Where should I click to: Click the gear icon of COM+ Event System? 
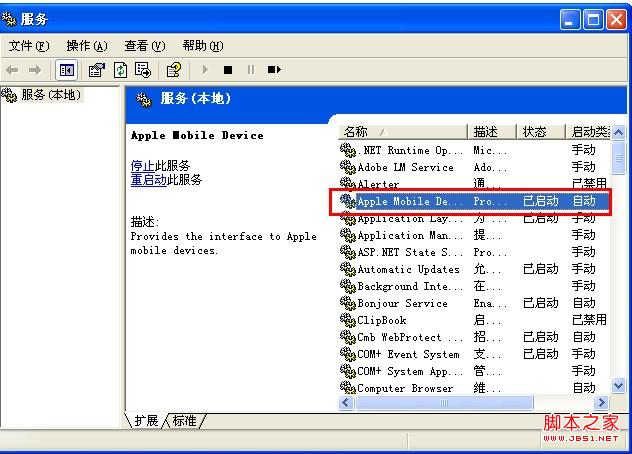pyautogui.click(x=347, y=354)
